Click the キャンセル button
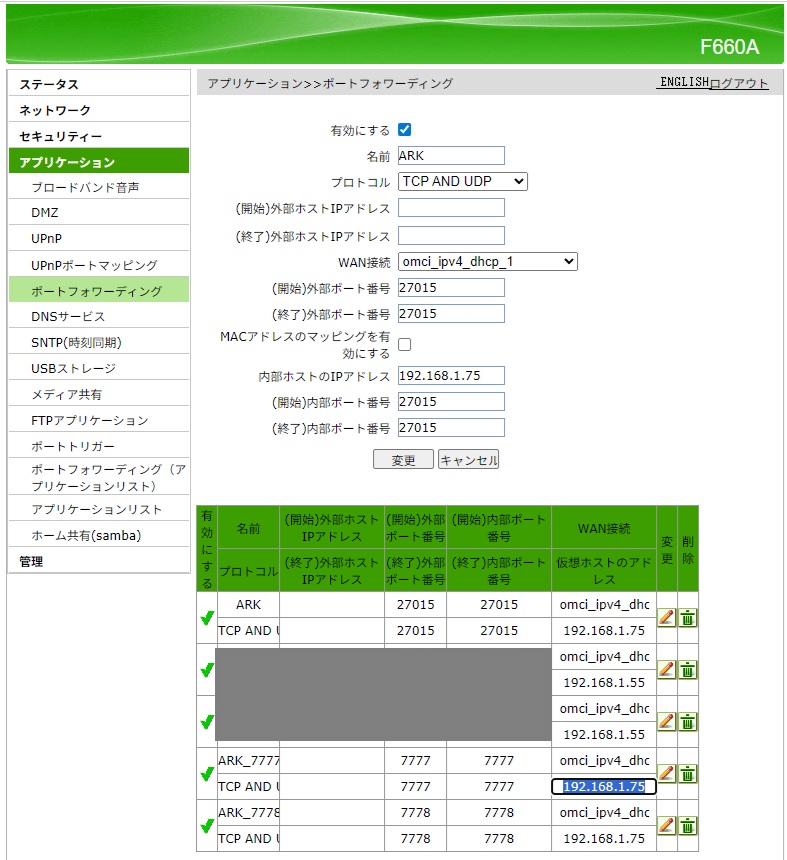This screenshot has height=860, width=787. coord(468,460)
